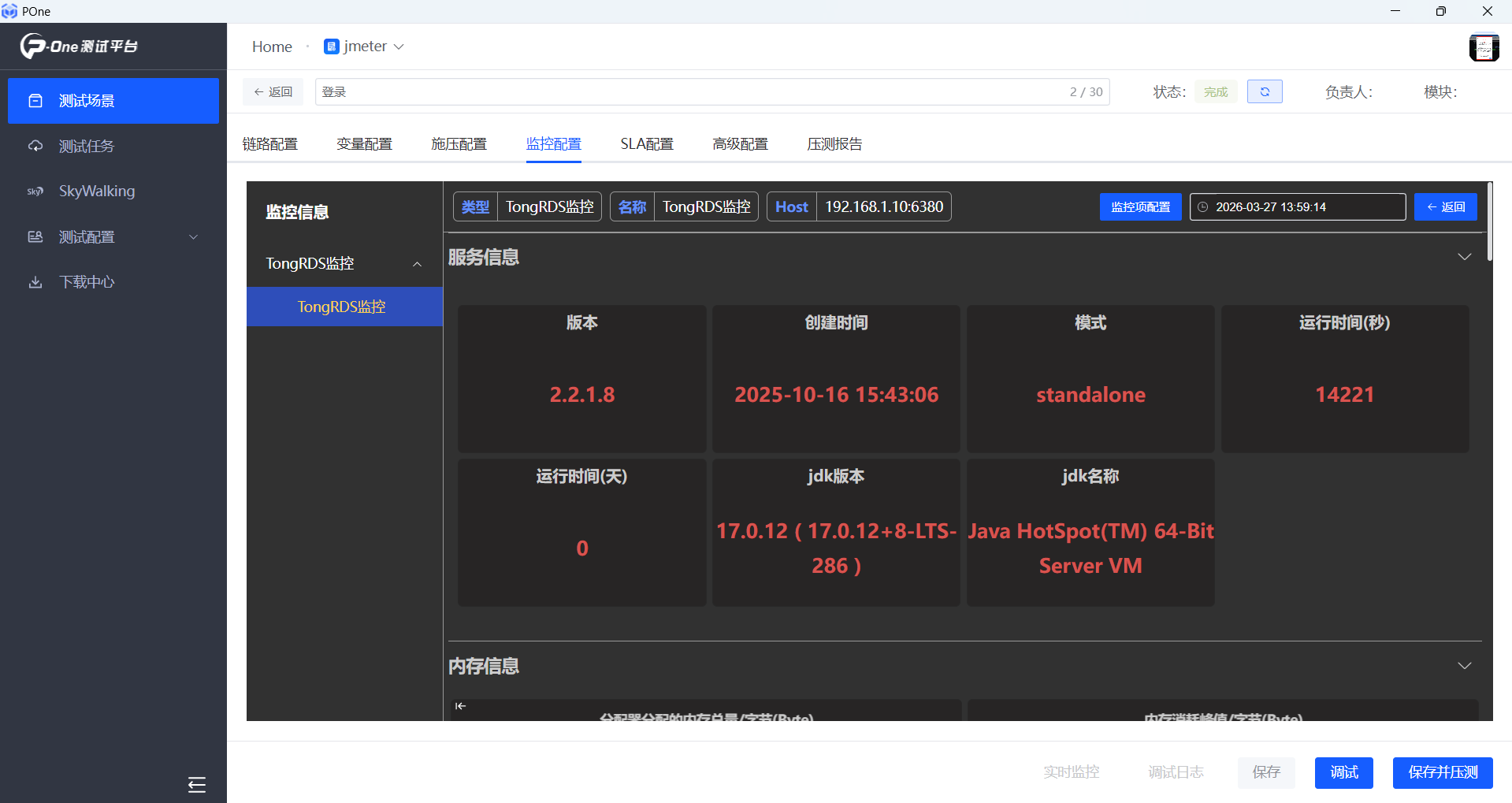The image size is (1512, 803).
Task: Open SkyWalking from the sidebar
Action: point(96,191)
